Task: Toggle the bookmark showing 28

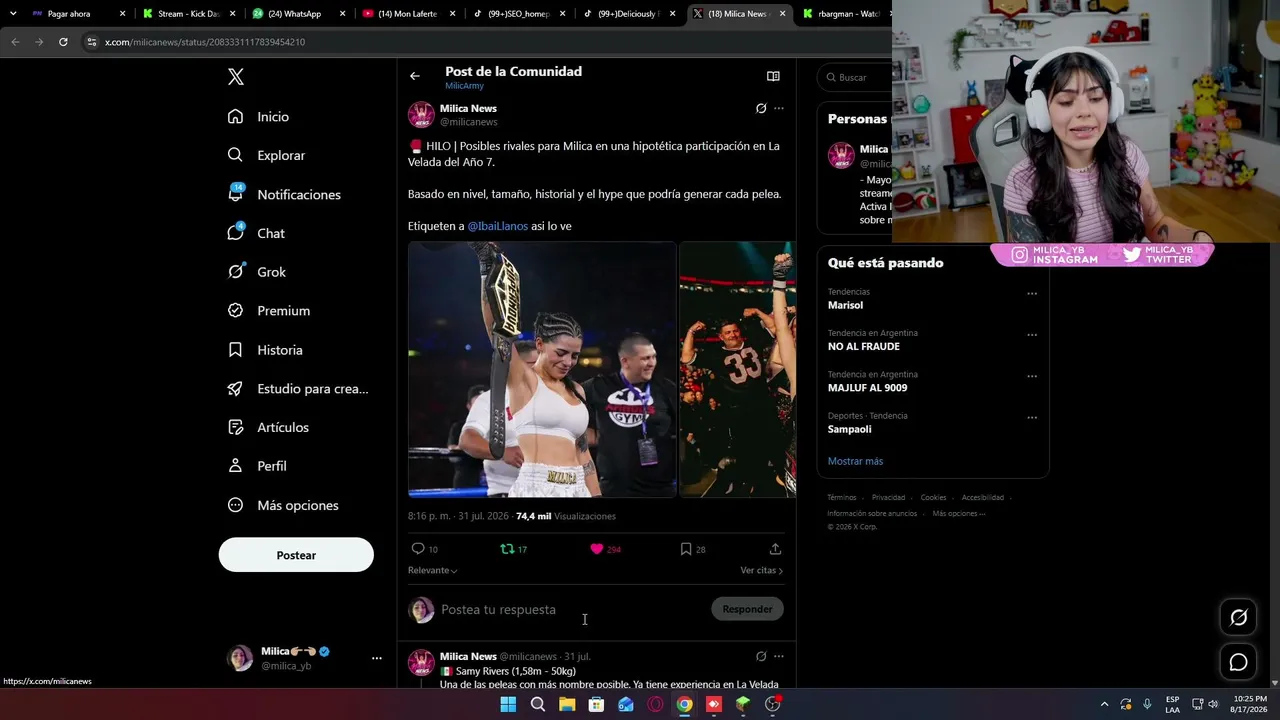Action: tap(692, 549)
